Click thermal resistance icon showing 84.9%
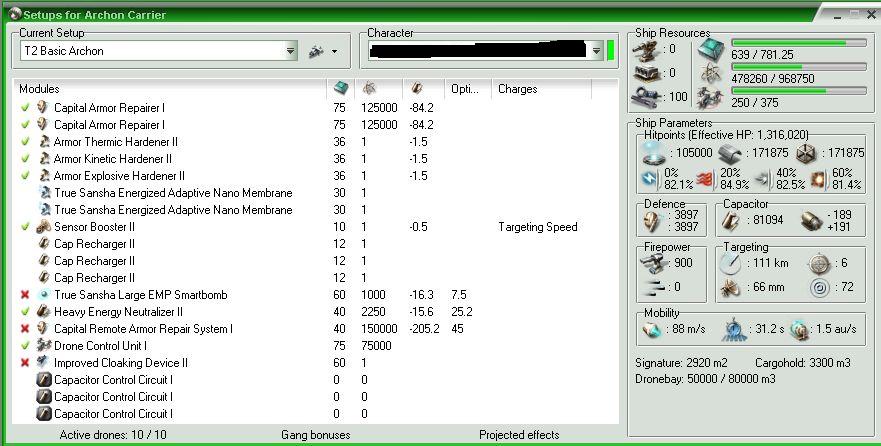The width and height of the screenshot is (881, 446). (x=706, y=179)
